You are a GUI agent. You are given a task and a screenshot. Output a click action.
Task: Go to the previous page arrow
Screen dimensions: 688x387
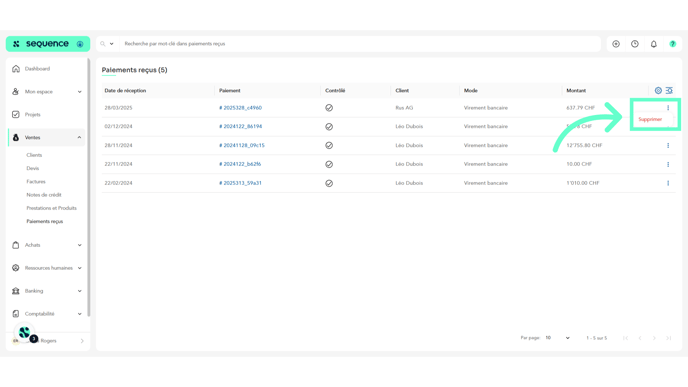tap(640, 338)
